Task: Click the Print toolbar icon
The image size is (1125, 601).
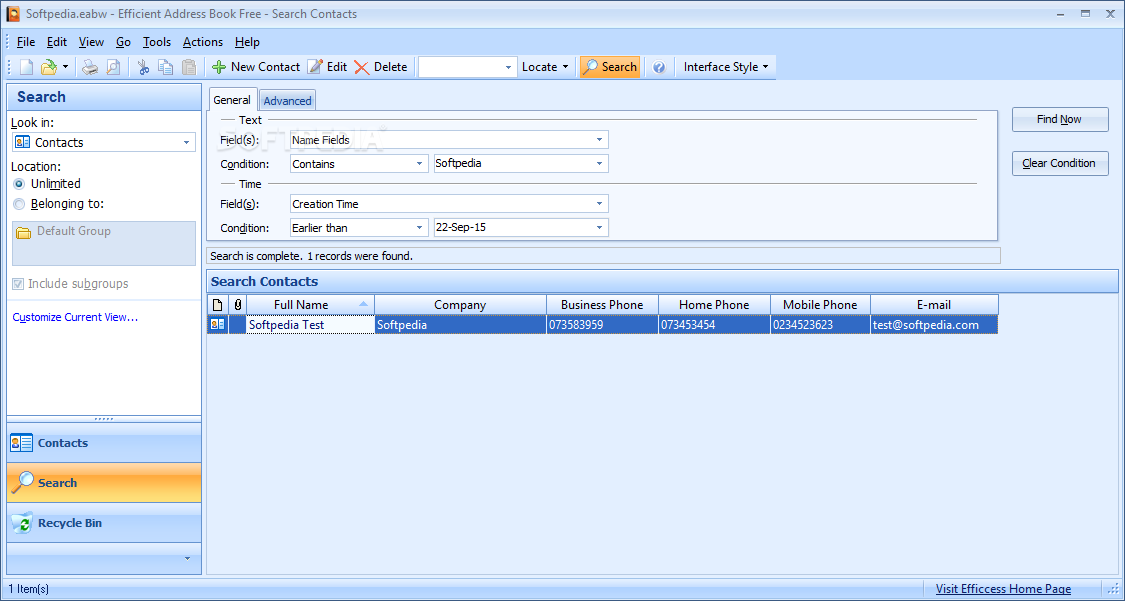Action: tap(90, 67)
